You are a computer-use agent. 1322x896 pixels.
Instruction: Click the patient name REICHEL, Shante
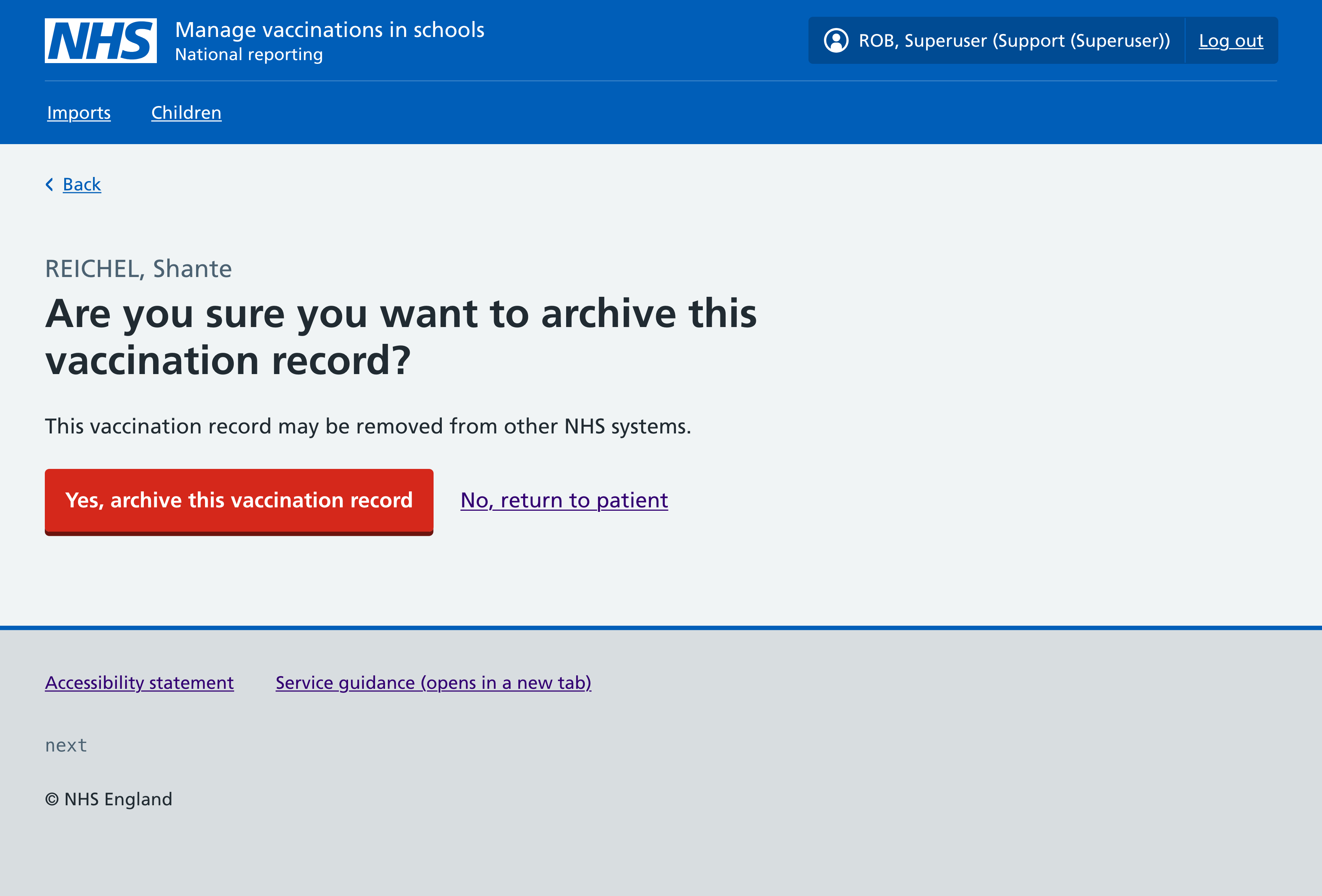tap(138, 269)
